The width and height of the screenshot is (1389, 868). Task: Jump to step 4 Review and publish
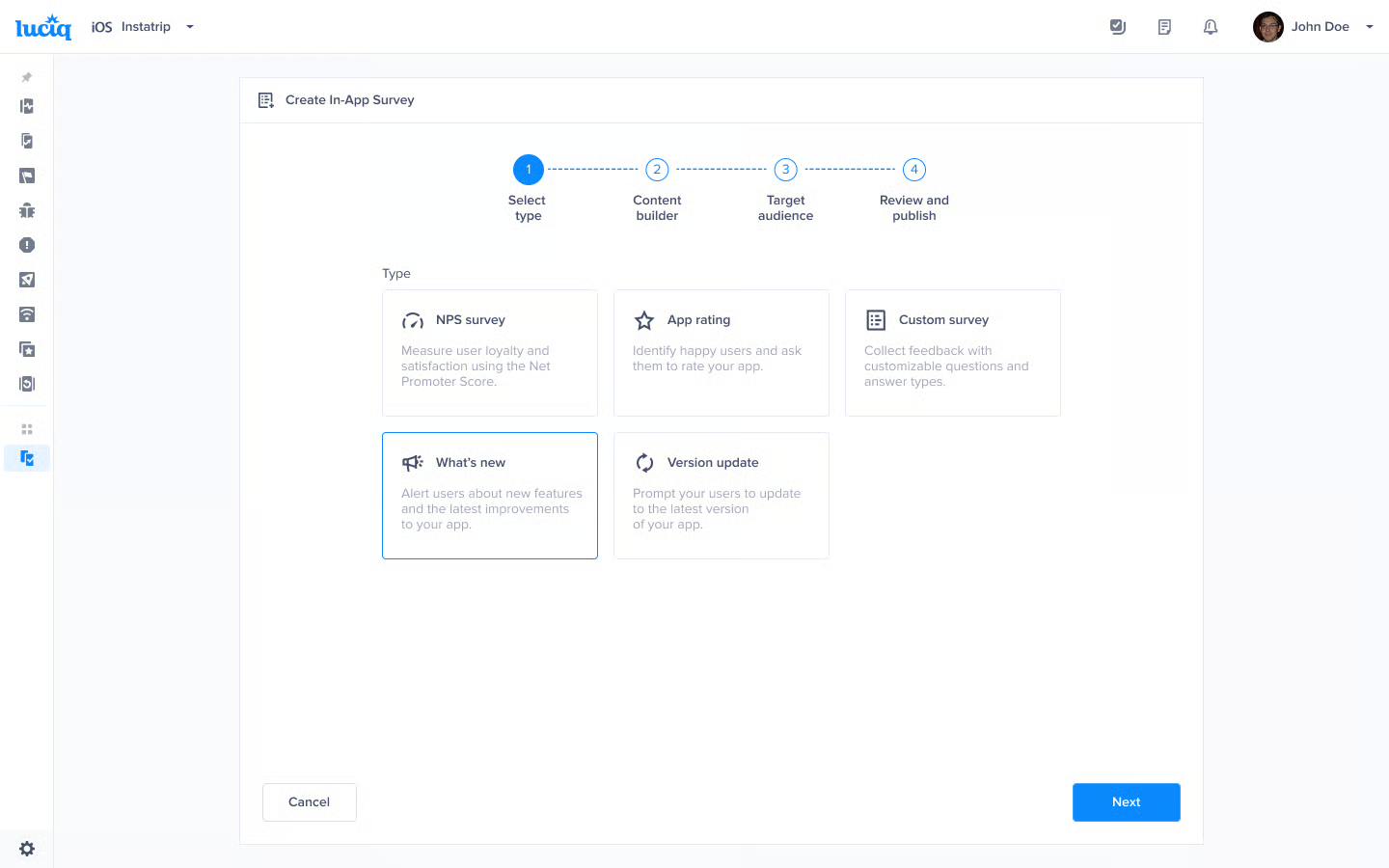pyautogui.click(x=913, y=170)
